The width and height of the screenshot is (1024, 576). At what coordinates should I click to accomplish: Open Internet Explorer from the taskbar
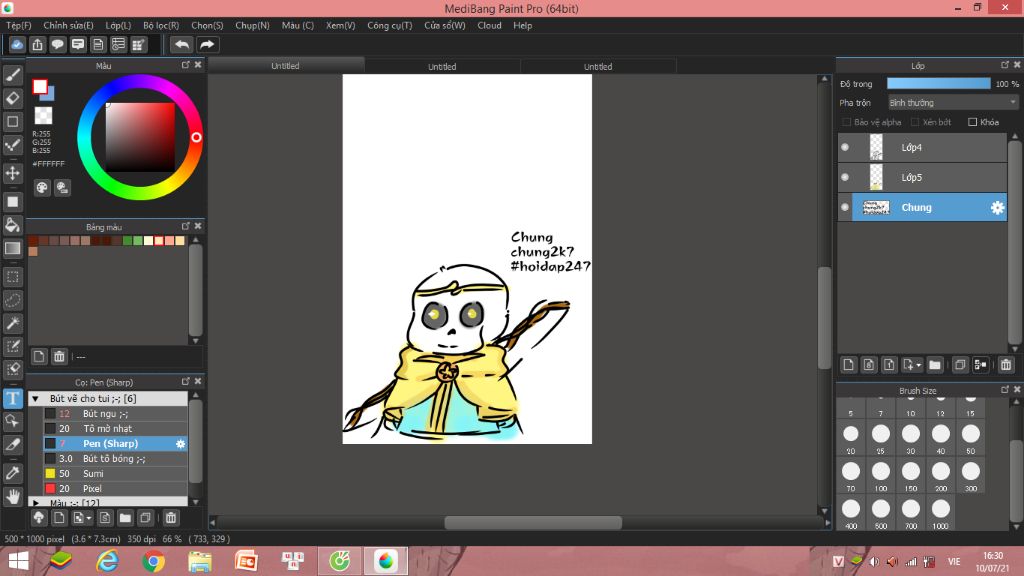(x=107, y=561)
